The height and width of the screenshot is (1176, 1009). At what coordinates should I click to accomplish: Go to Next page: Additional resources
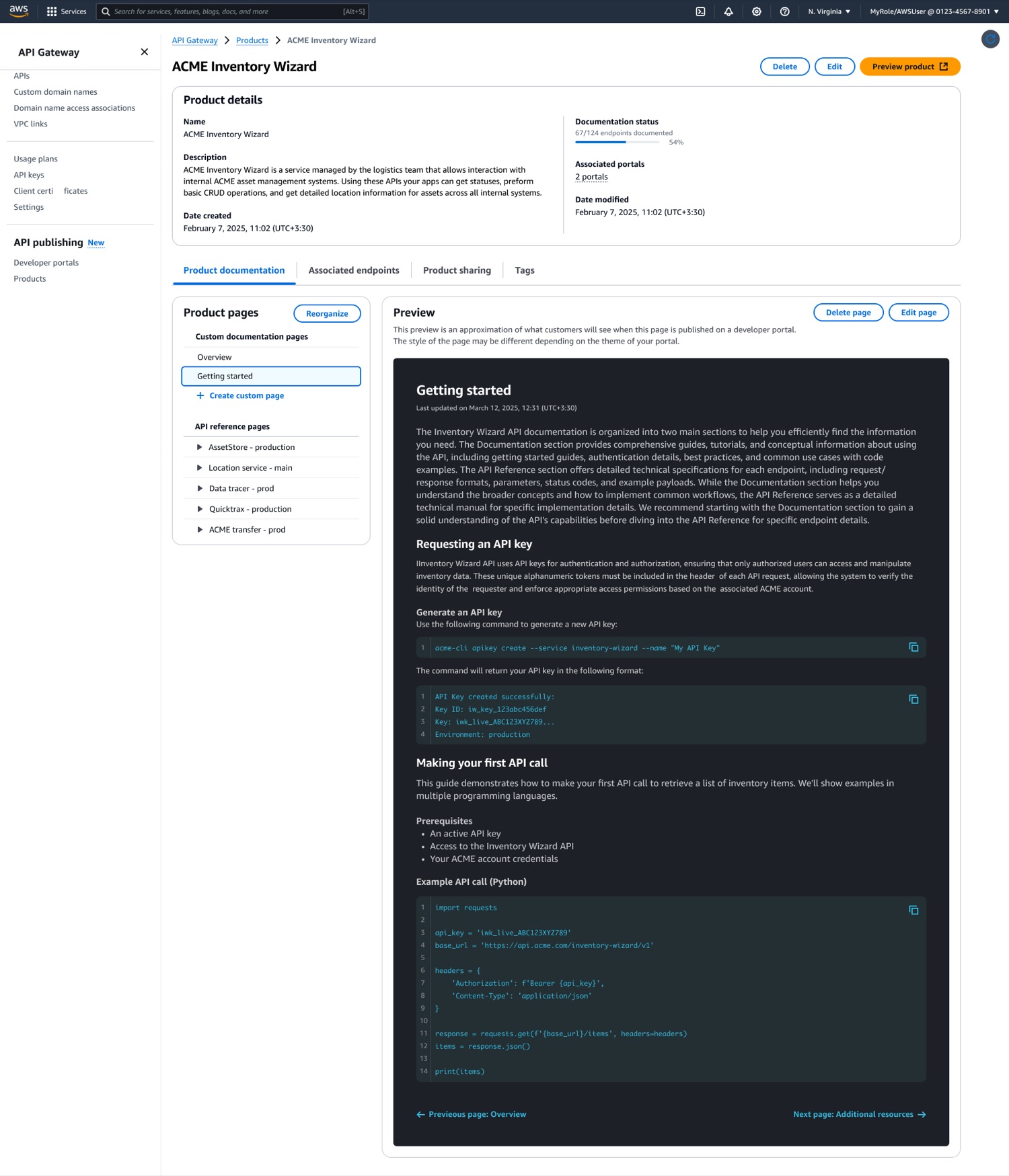pos(860,1114)
